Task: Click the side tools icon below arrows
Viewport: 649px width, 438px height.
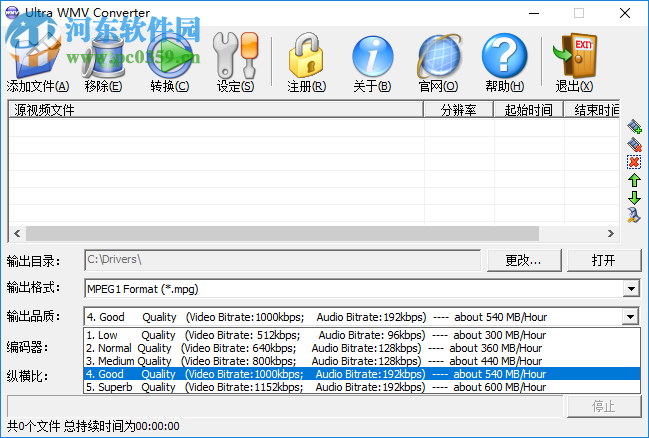Action: [x=634, y=215]
